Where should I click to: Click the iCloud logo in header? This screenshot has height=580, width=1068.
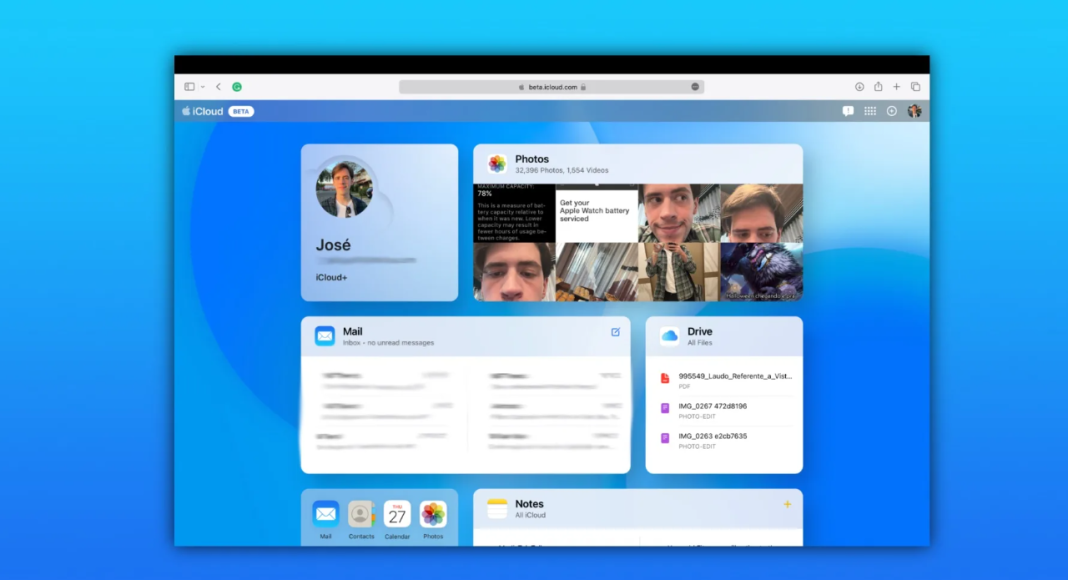(202, 111)
